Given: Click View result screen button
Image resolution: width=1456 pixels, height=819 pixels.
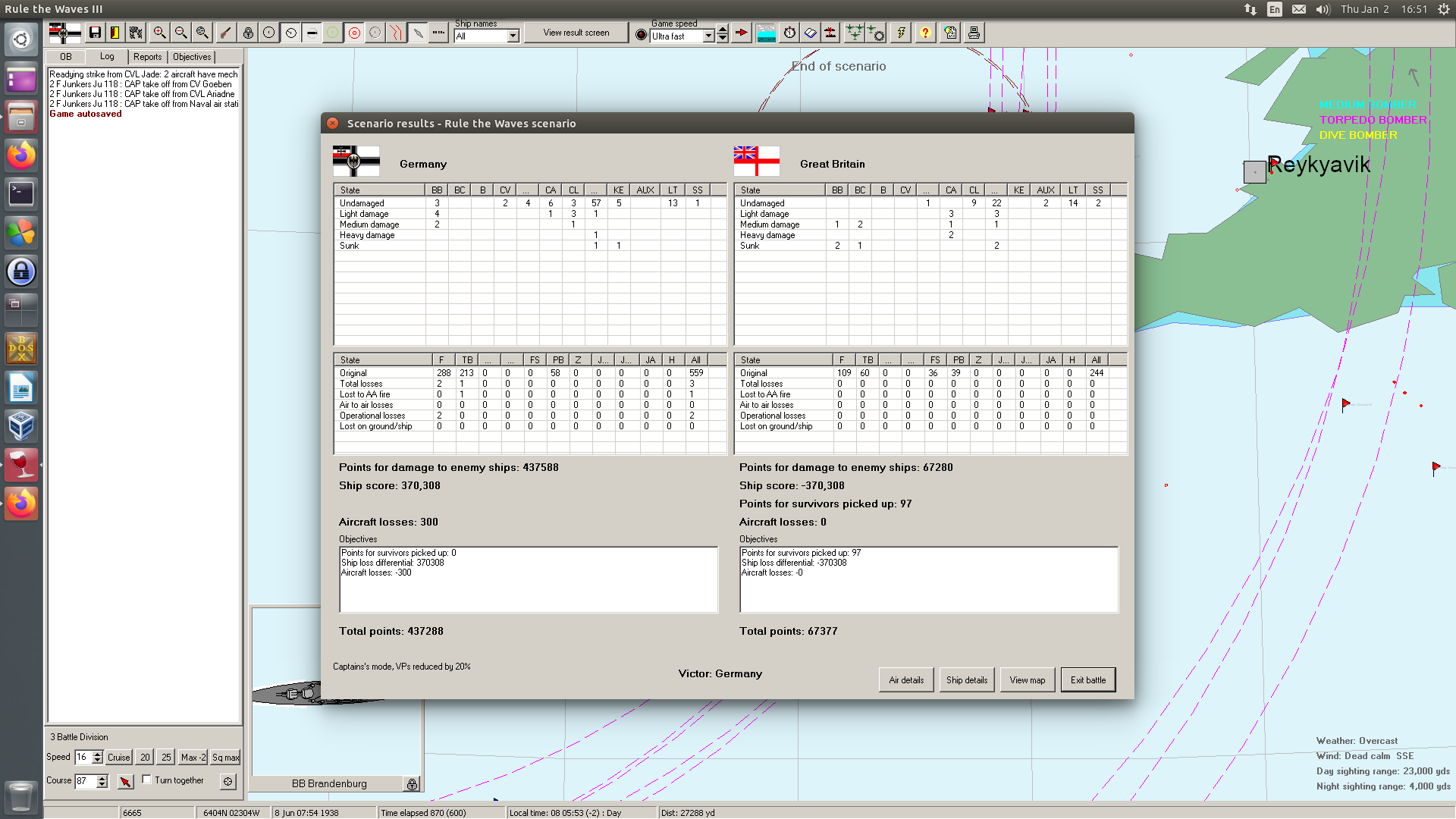Looking at the screenshot, I should tap(576, 33).
